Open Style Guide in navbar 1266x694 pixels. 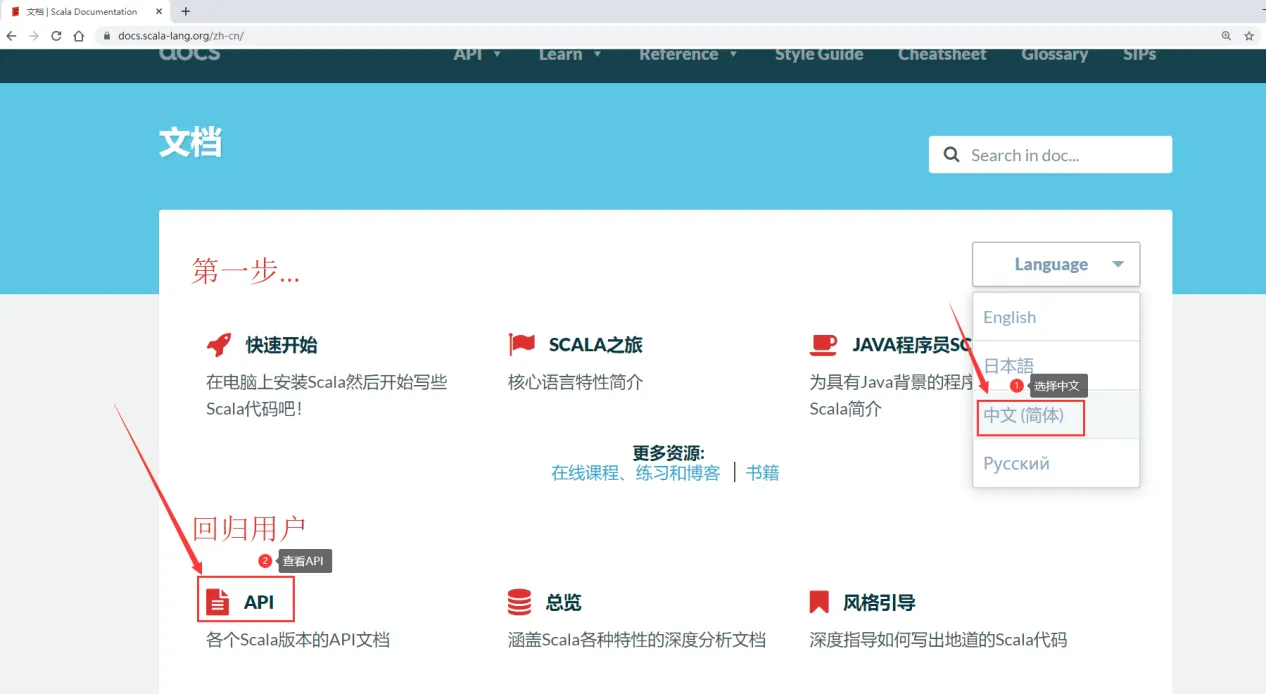point(819,54)
